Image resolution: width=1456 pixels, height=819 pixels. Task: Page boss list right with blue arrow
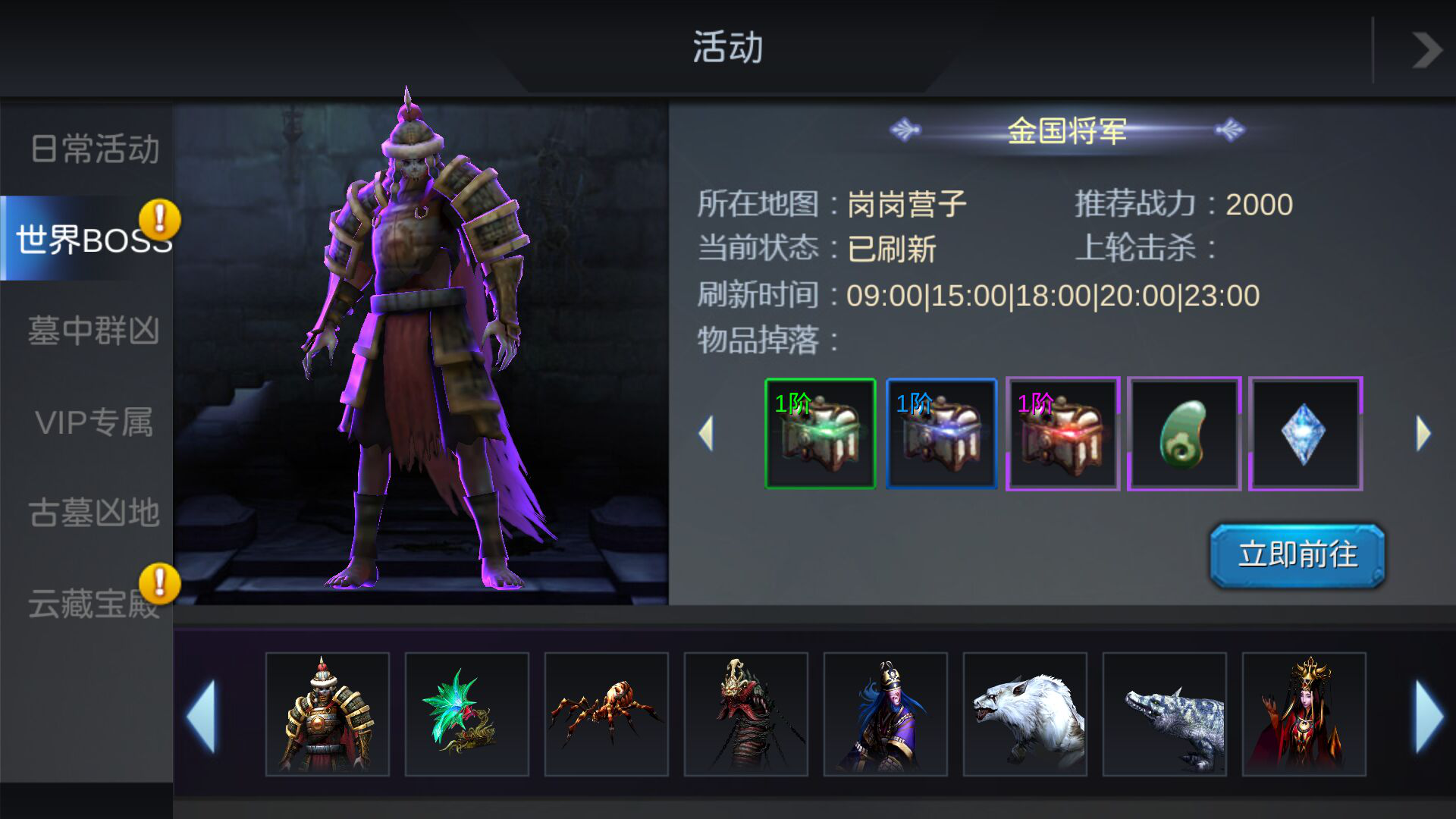tap(1430, 716)
